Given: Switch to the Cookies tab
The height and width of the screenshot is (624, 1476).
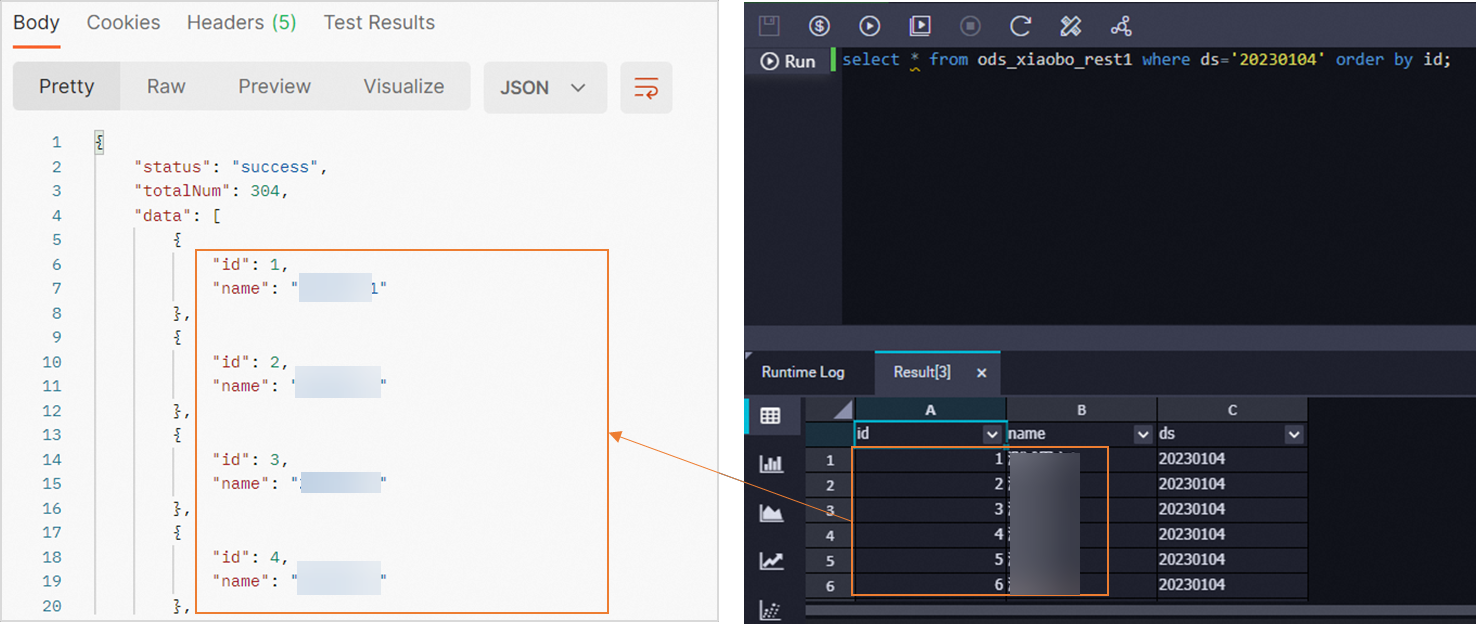Looking at the screenshot, I should (x=123, y=22).
